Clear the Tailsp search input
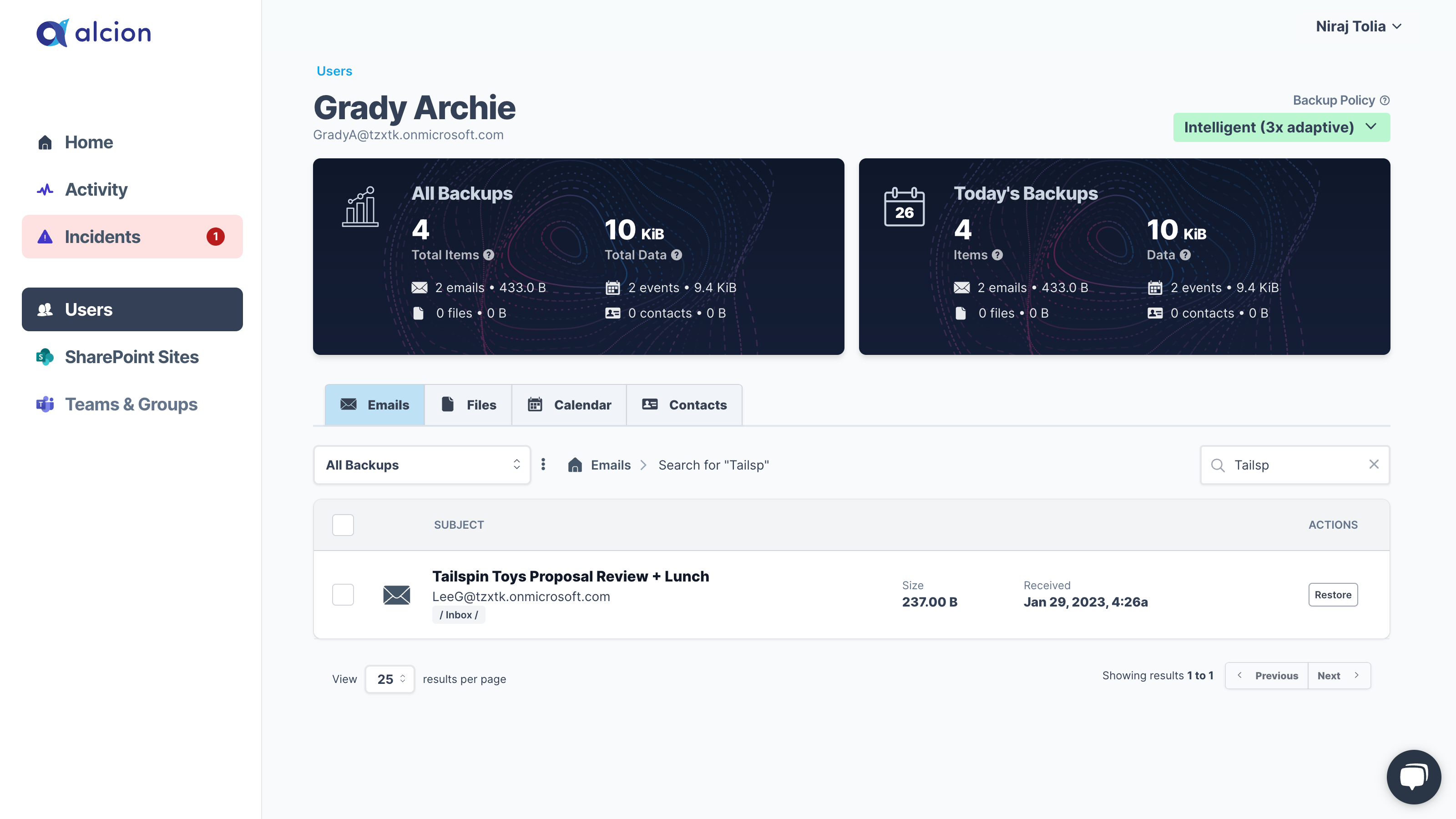The image size is (1456, 819). coord(1373,464)
